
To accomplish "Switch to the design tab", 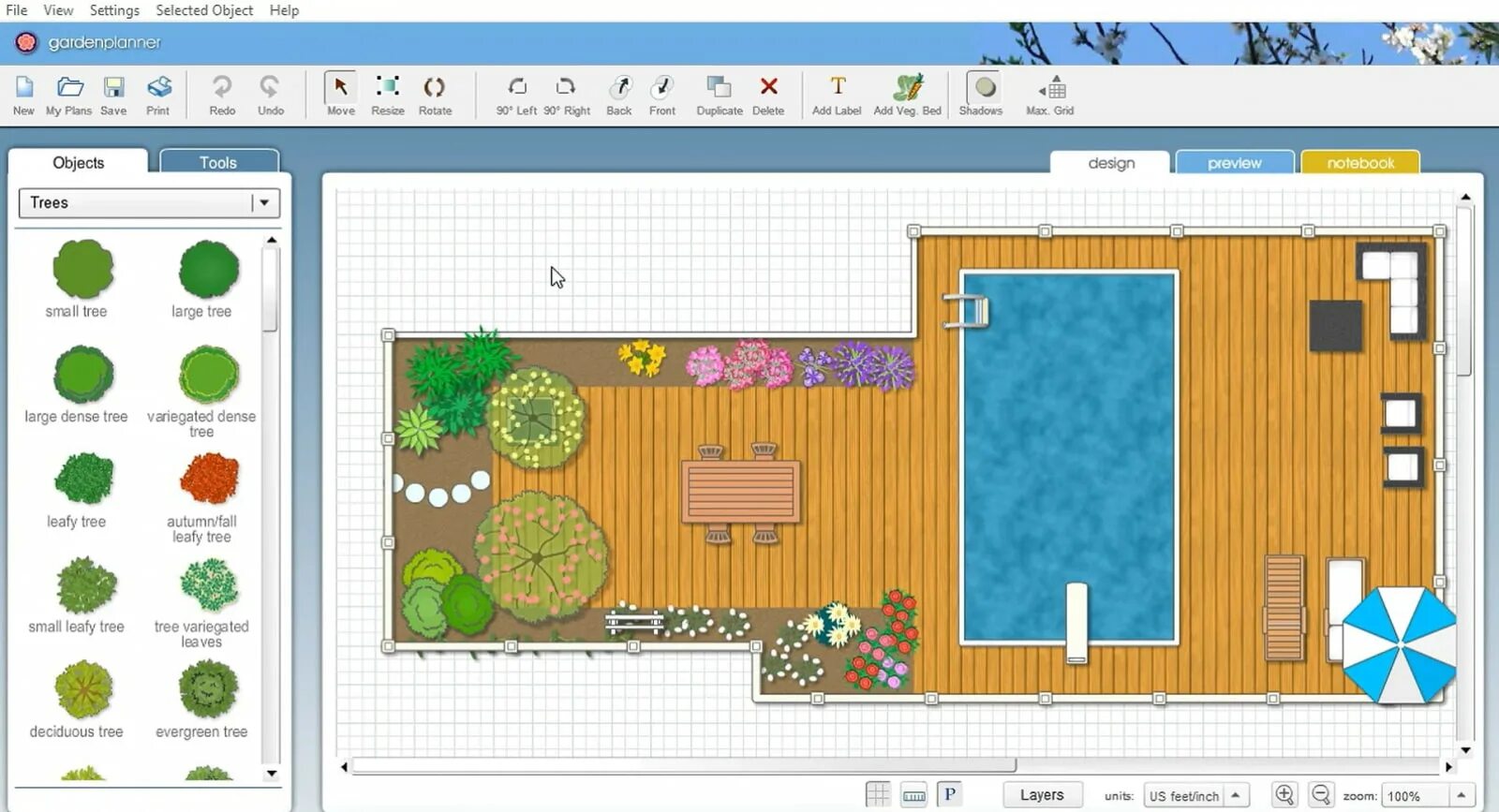I will tap(1111, 163).
